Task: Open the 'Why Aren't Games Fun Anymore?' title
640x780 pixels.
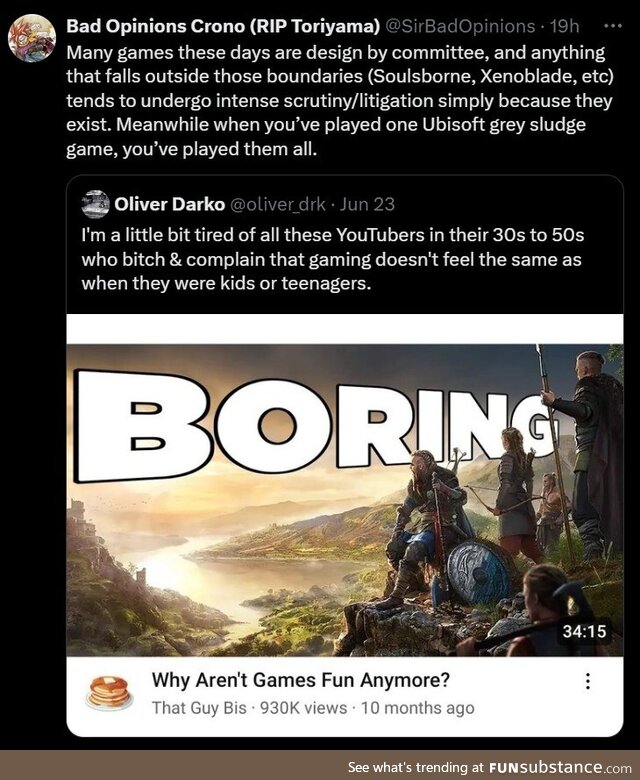Action: tap(301, 680)
